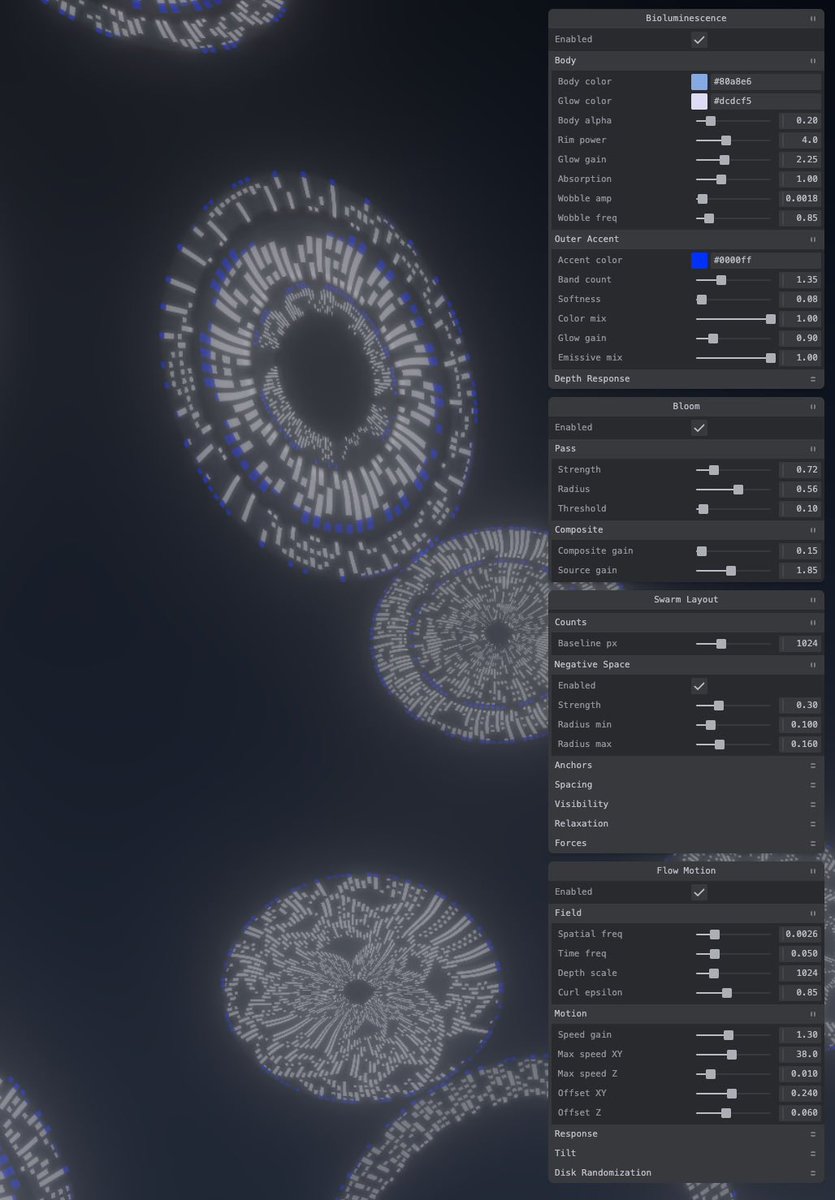The width and height of the screenshot is (835, 1200).
Task: Click the Baseline px slider
Action: tap(733, 644)
